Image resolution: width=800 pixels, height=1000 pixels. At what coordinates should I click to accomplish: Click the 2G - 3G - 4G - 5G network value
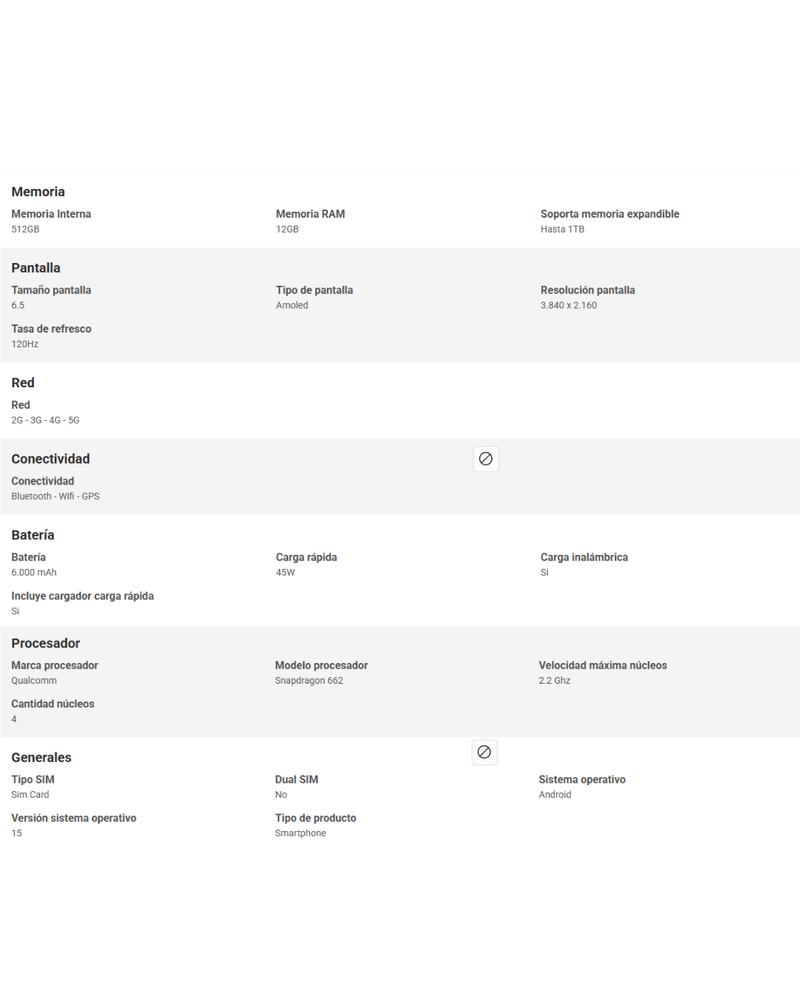click(45, 420)
